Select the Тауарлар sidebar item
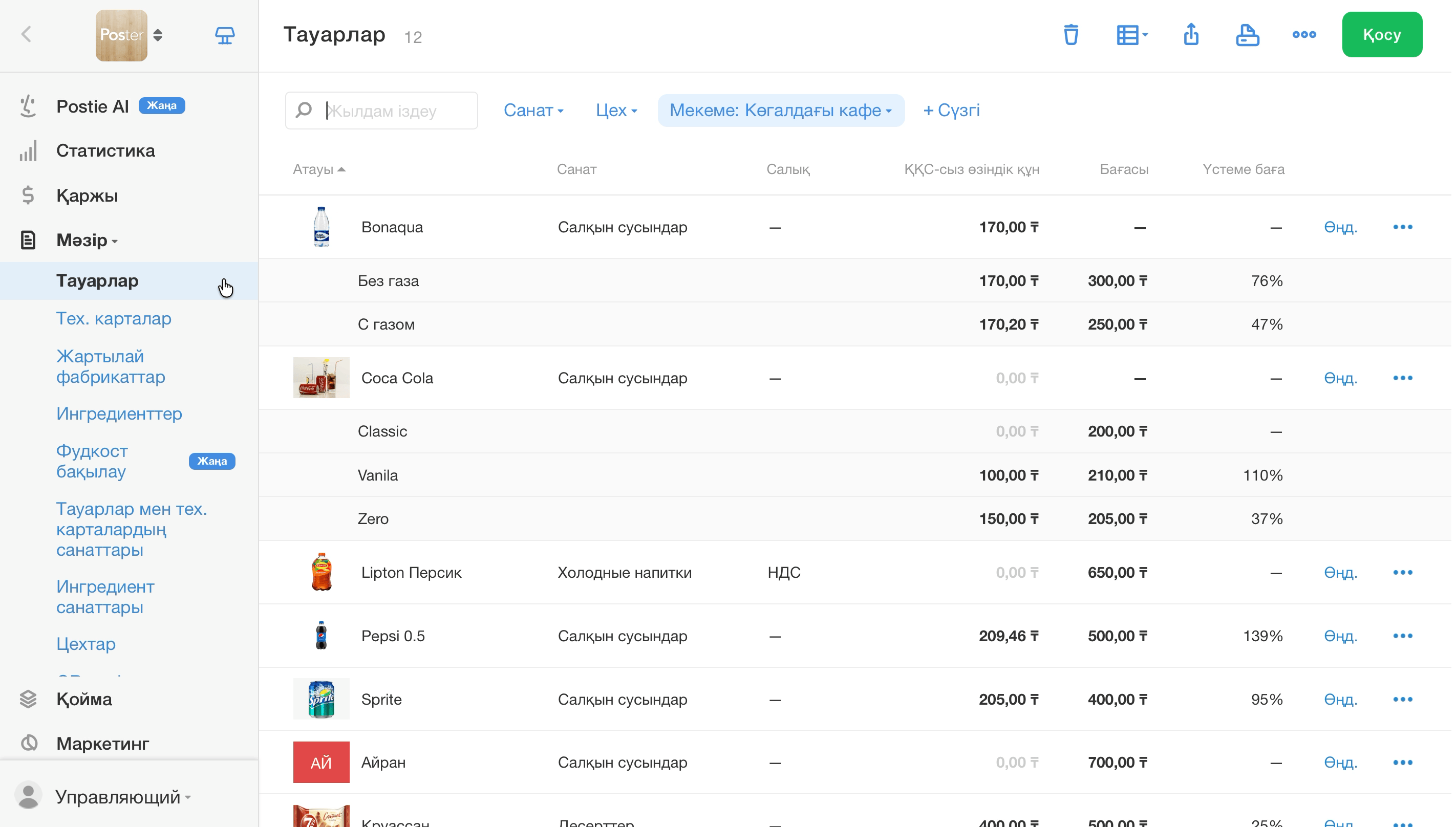Screen dimensions: 1456x827 130,282
